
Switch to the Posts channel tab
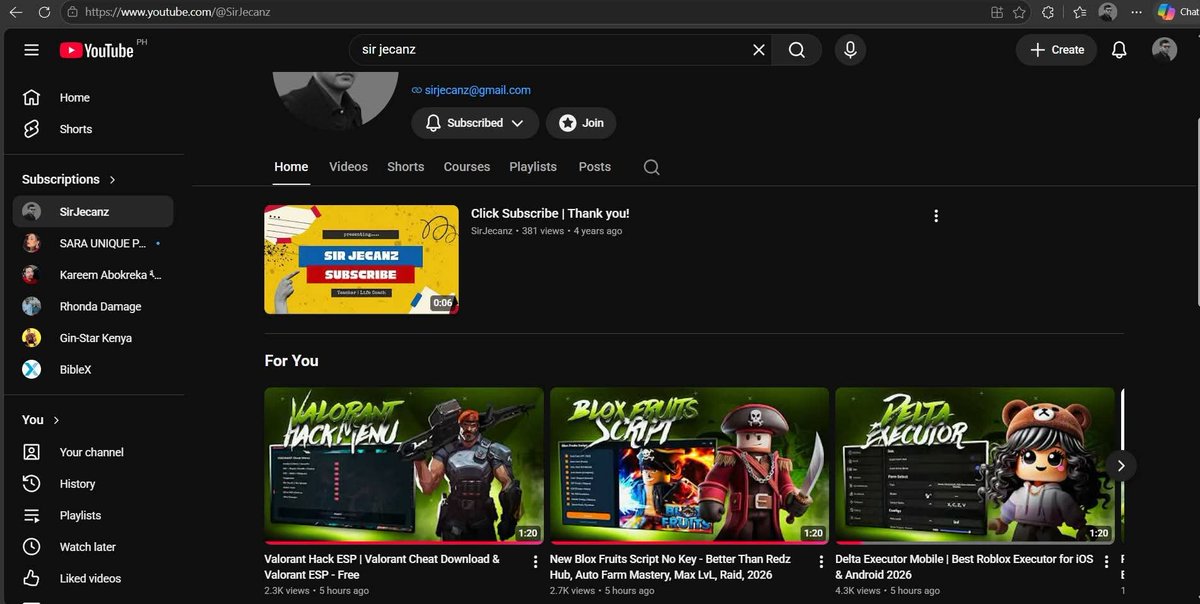point(594,167)
